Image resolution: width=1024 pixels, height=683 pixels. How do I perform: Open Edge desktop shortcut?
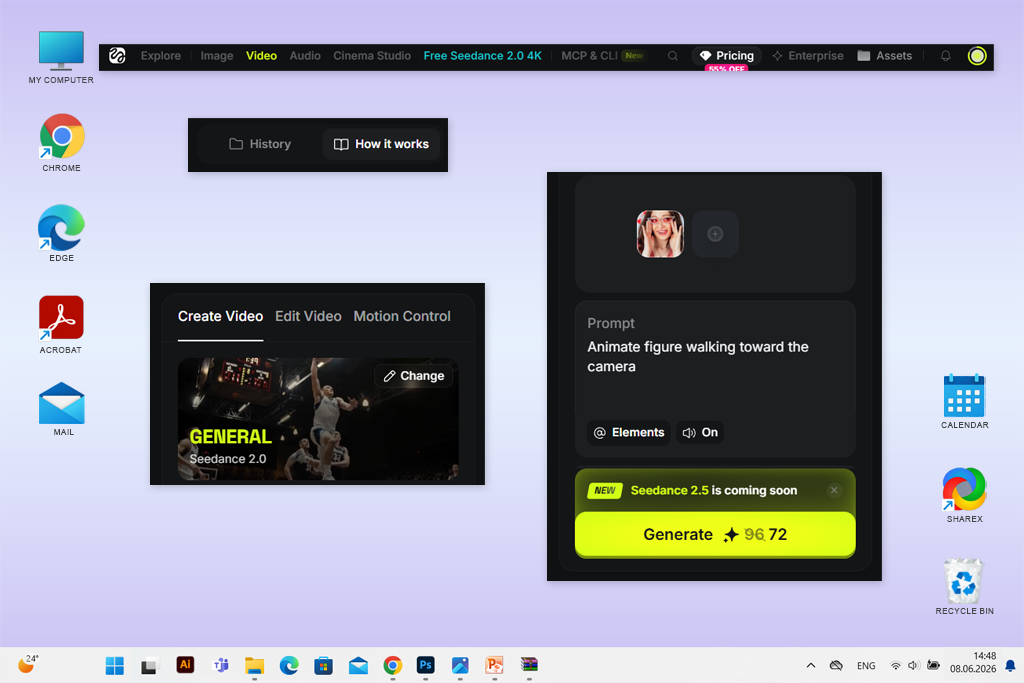(61, 233)
